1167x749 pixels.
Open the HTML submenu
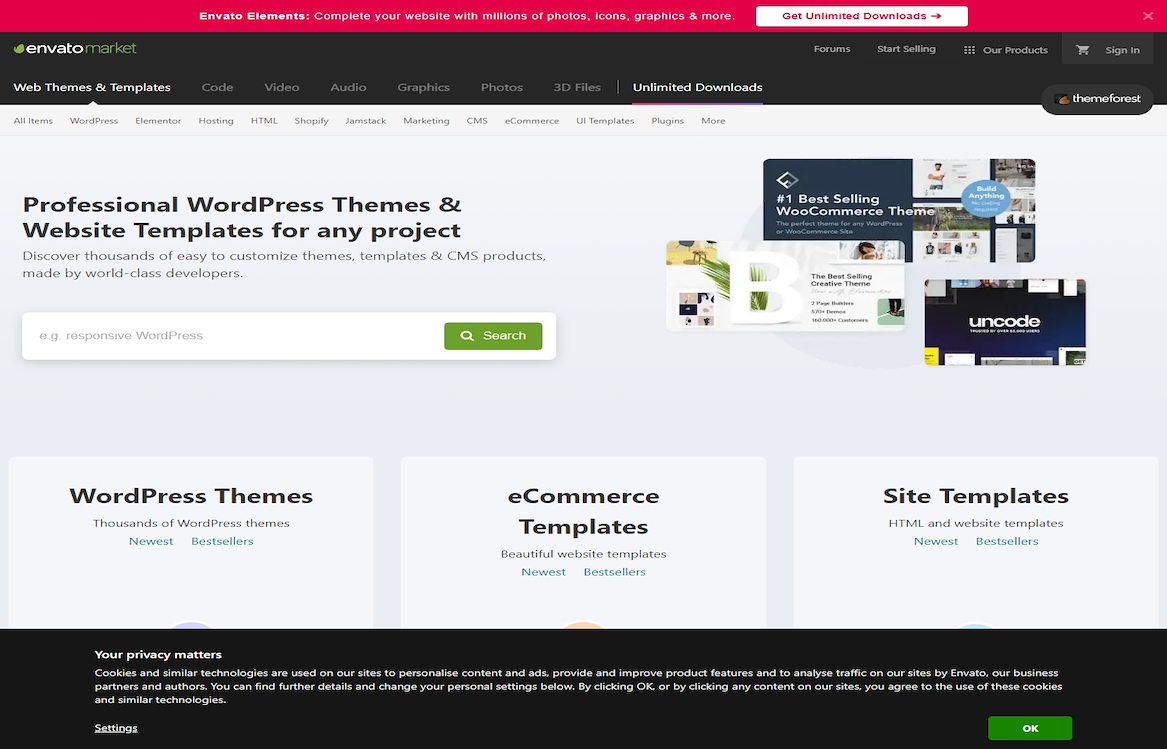[263, 121]
